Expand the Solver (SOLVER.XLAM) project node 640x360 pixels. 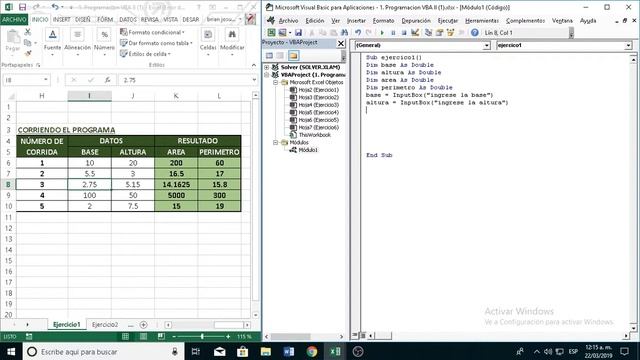(267, 67)
